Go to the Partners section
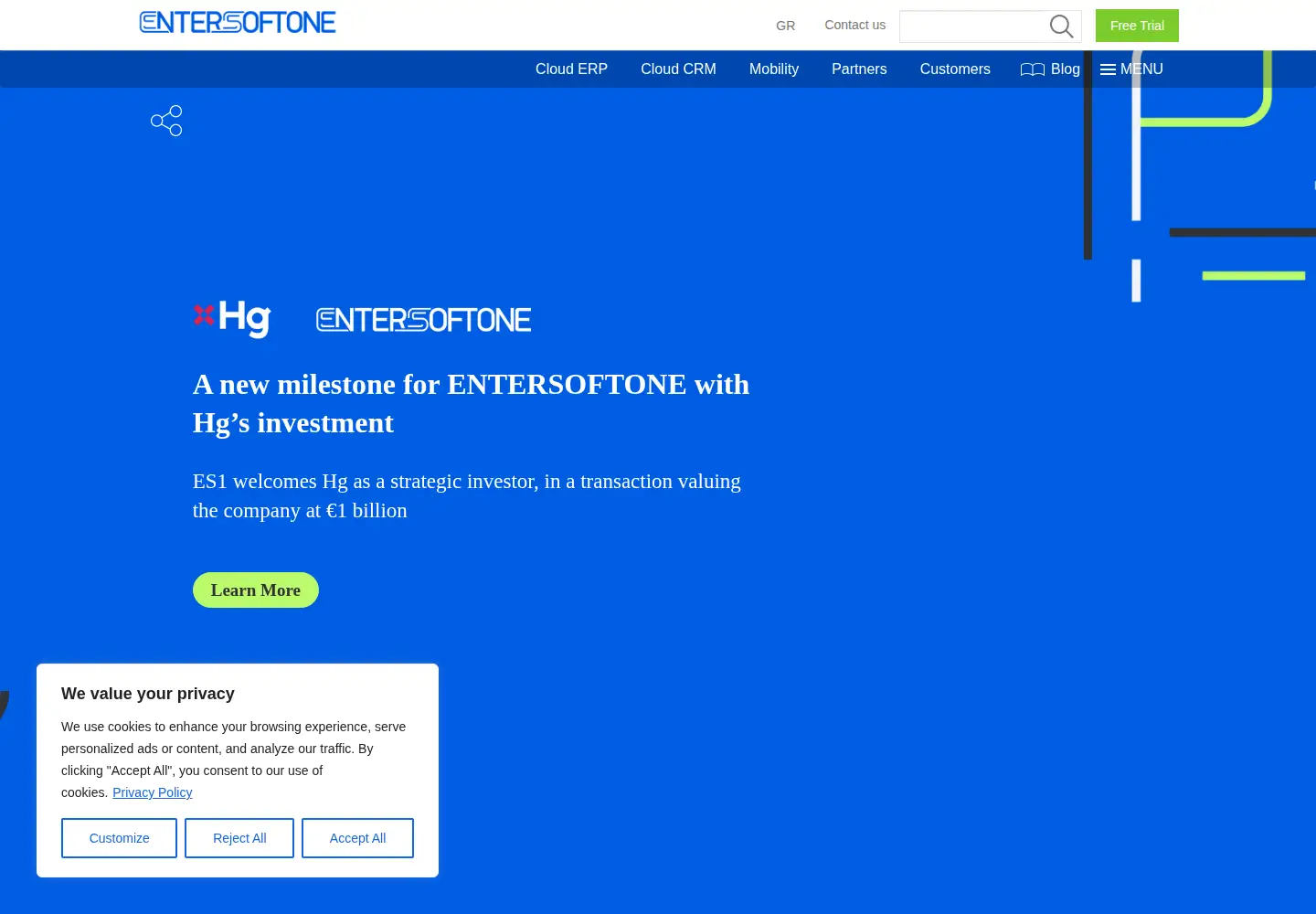Screen dimensions: 1316x914 (859, 69)
